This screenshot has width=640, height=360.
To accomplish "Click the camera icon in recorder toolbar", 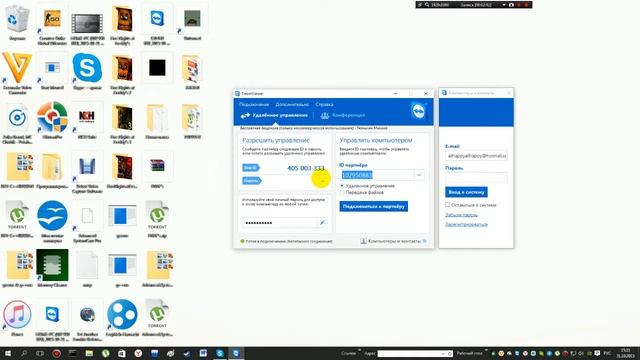I will pyautogui.click(x=511, y=5).
